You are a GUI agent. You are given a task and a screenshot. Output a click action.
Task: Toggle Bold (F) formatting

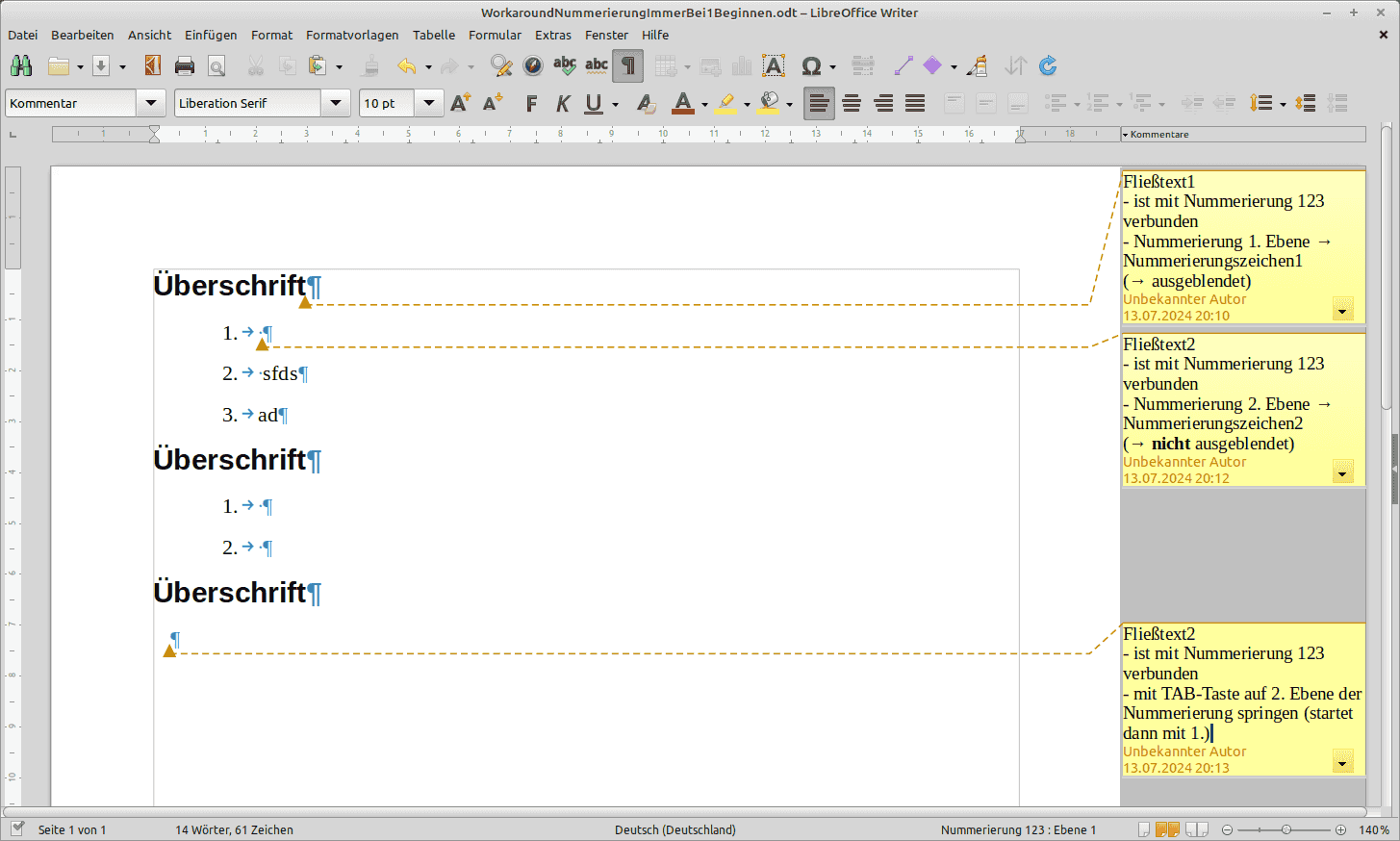pyautogui.click(x=531, y=103)
